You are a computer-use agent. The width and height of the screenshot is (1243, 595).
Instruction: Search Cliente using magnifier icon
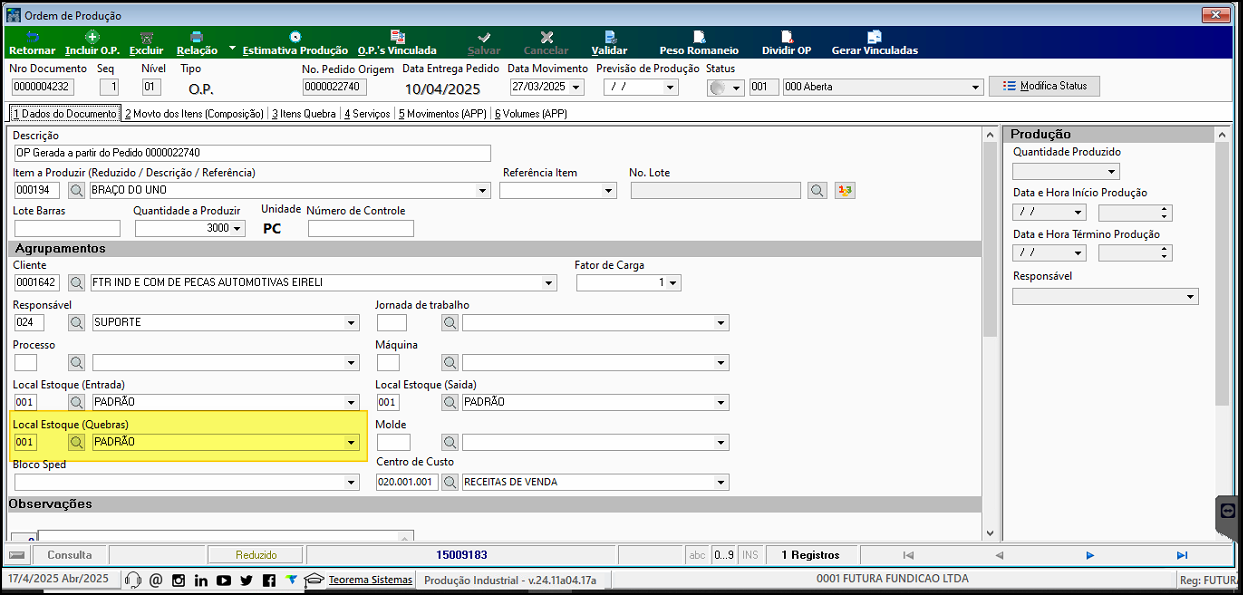click(77, 283)
